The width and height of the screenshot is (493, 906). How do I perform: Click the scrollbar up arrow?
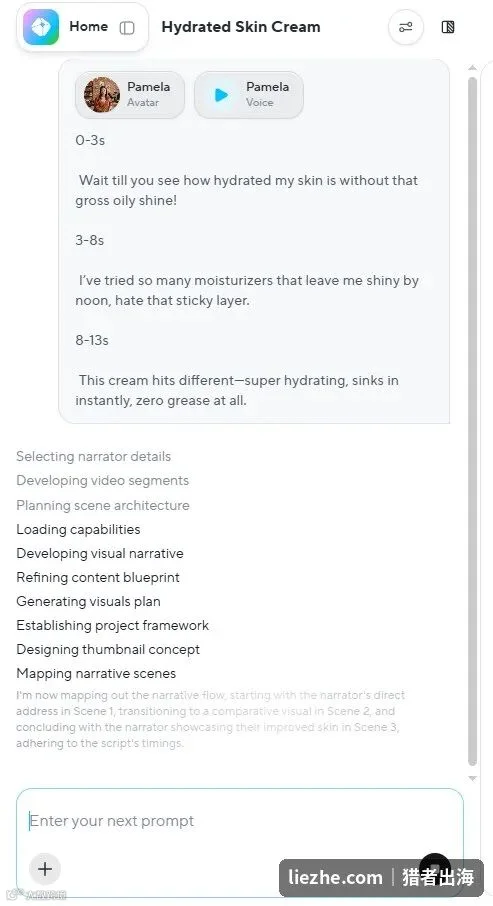tap(472, 69)
